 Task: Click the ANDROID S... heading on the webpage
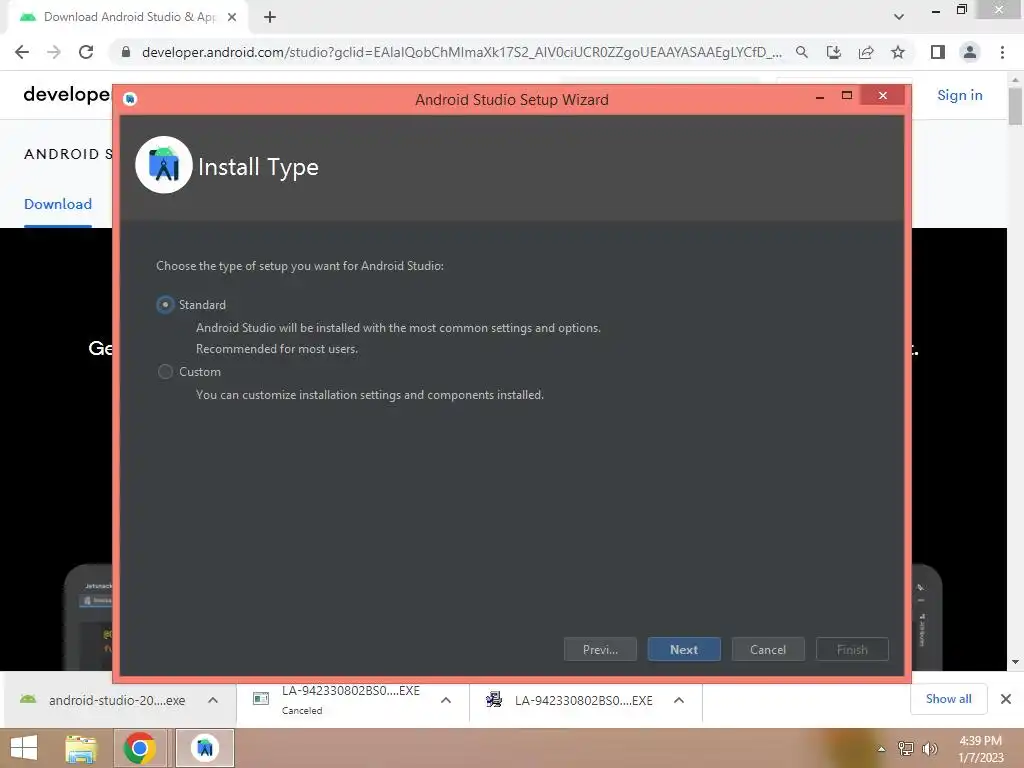coord(68,154)
